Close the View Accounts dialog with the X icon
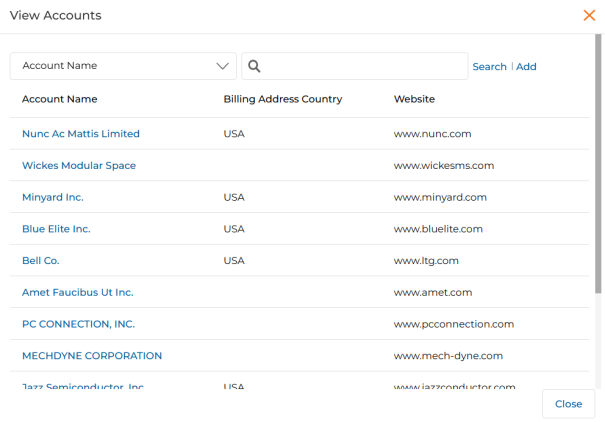Screen dimensions: 605x422 [x=589, y=15]
